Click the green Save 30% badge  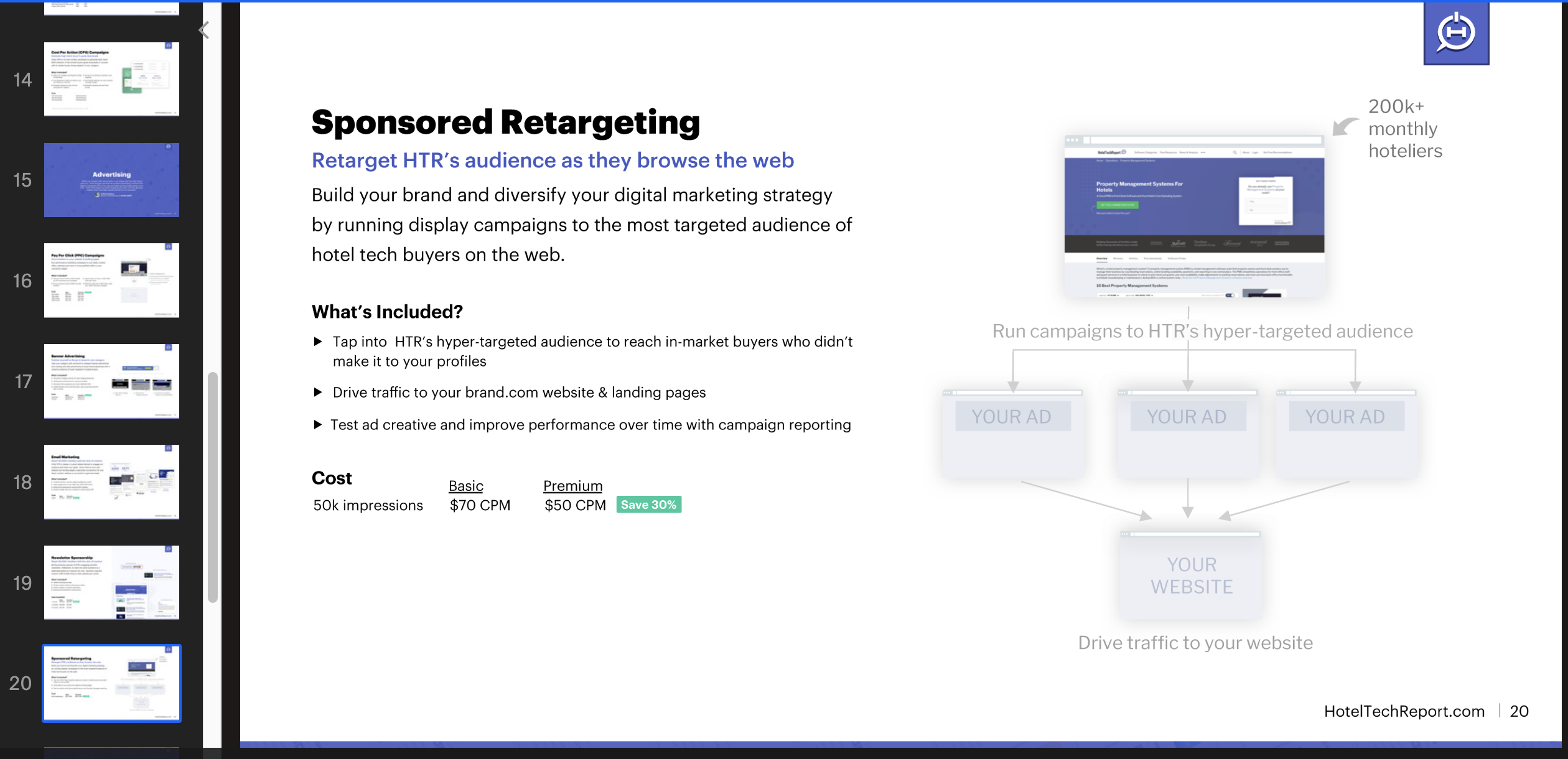point(648,505)
